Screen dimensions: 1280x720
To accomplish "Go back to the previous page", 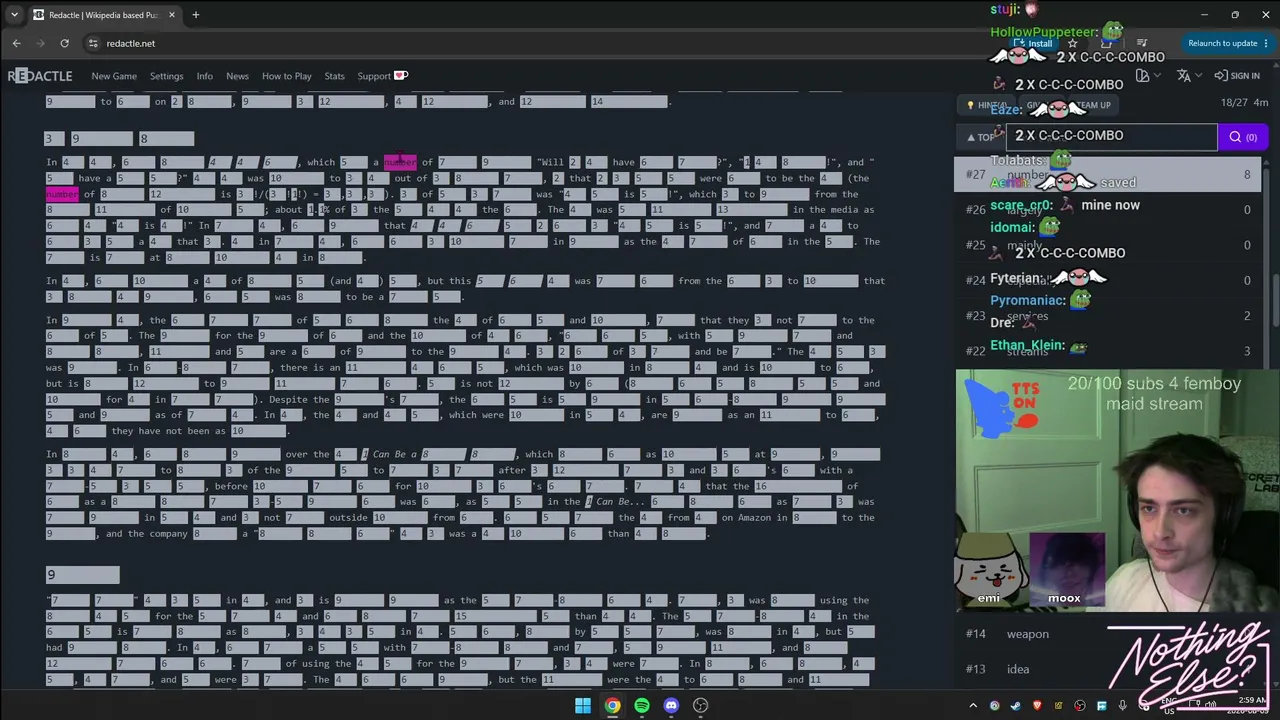I will pyautogui.click(x=16, y=43).
